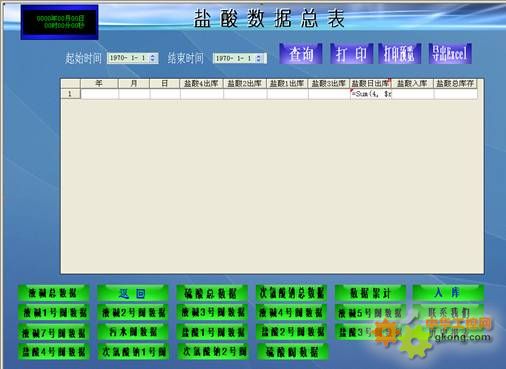
Task: Click the Sum formula cell in row 1
Action: coord(371,94)
